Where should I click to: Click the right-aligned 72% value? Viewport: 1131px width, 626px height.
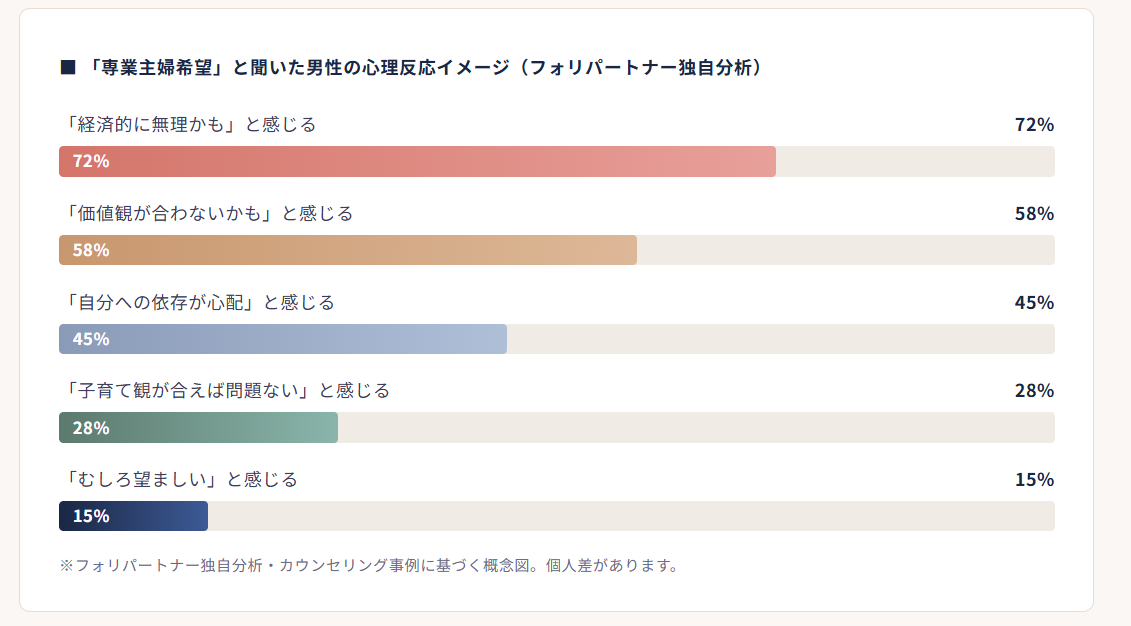(1034, 125)
